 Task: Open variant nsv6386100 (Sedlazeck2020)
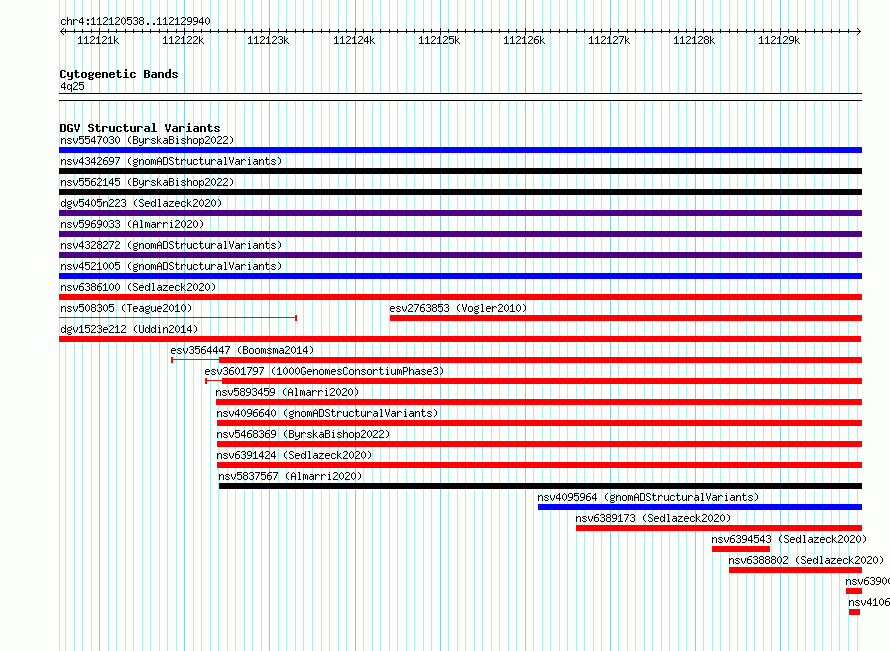click(x=138, y=287)
